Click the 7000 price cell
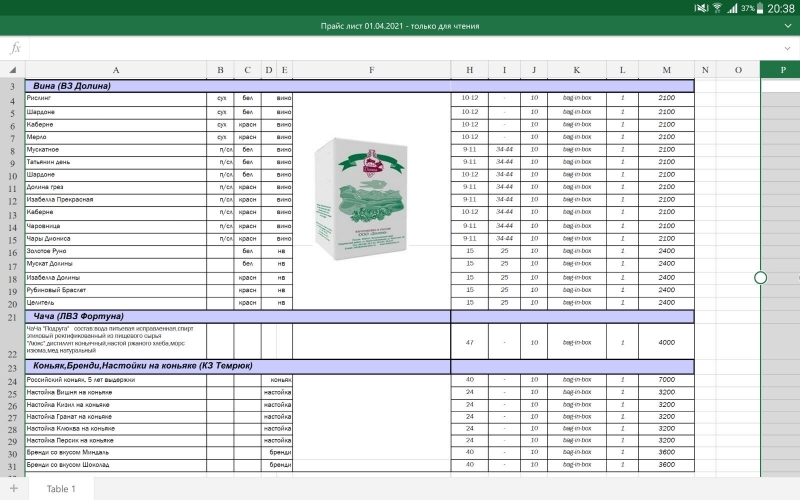The image size is (800, 500). pyautogui.click(x=666, y=380)
